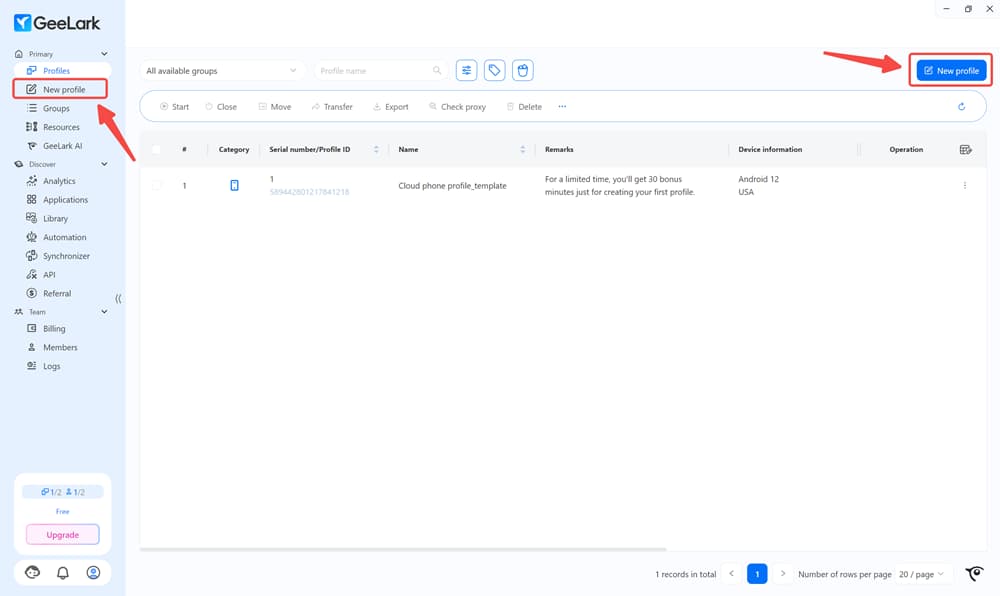Collapse the Discover section in the sidebar
Screen dimensions: 1000x596
[x=104, y=163]
